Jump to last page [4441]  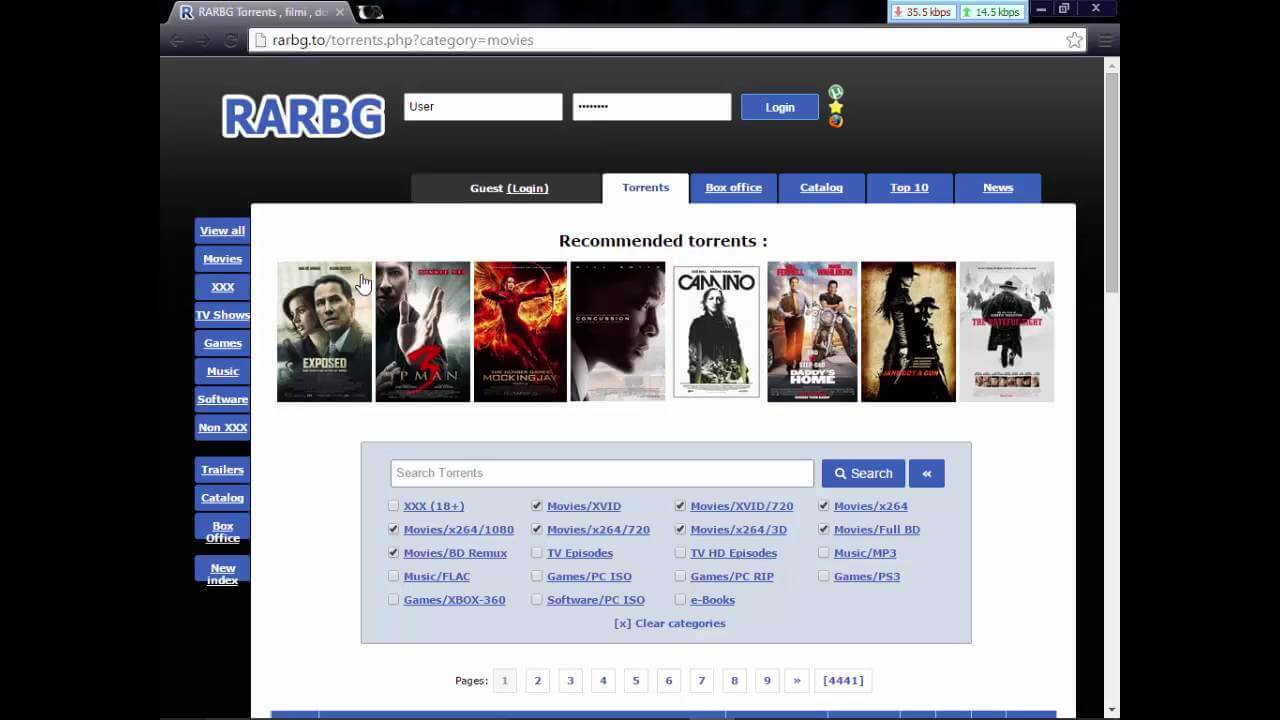coord(843,680)
